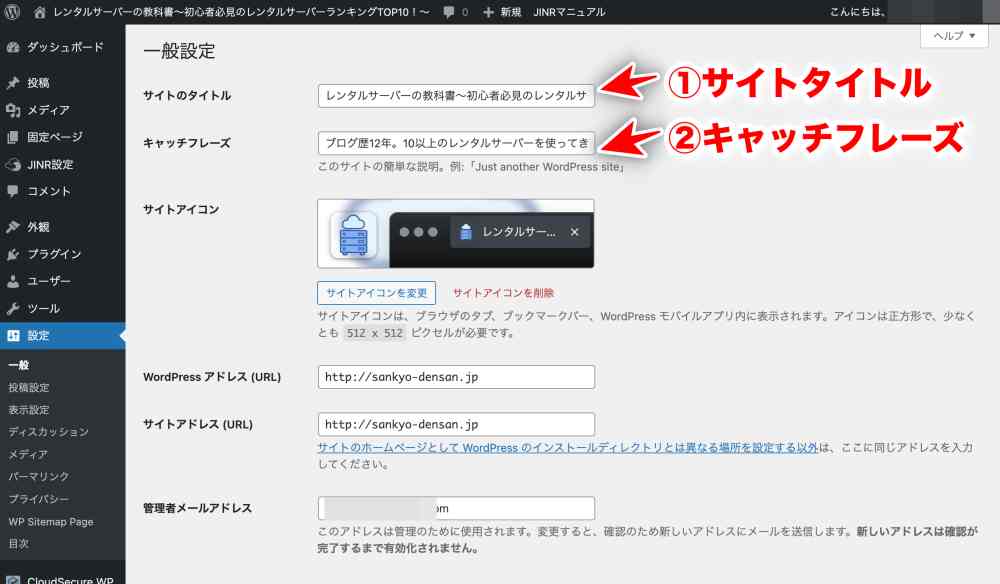Click サイトアイコンを変更 button
Image resolution: width=1000 pixels, height=584 pixels.
(x=376, y=293)
